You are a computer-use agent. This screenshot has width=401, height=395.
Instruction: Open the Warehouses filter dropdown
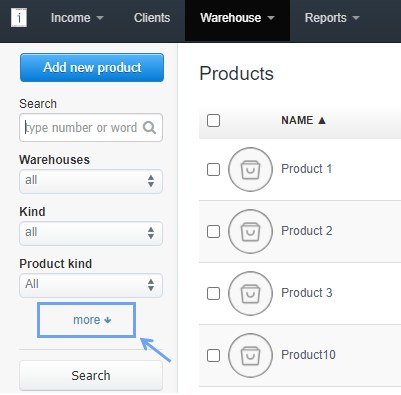pos(91,181)
